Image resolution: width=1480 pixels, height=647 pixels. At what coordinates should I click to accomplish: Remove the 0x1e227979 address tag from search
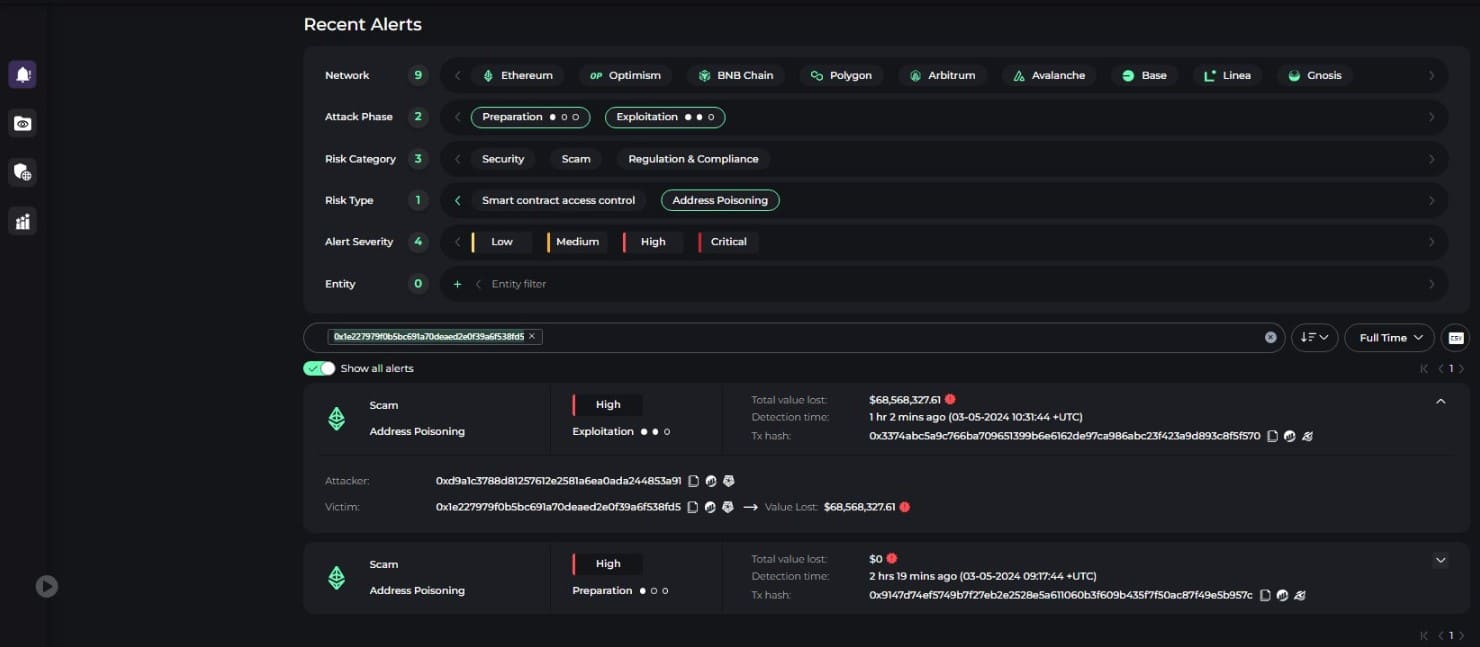pyautogui.click(x=532, y=337)
